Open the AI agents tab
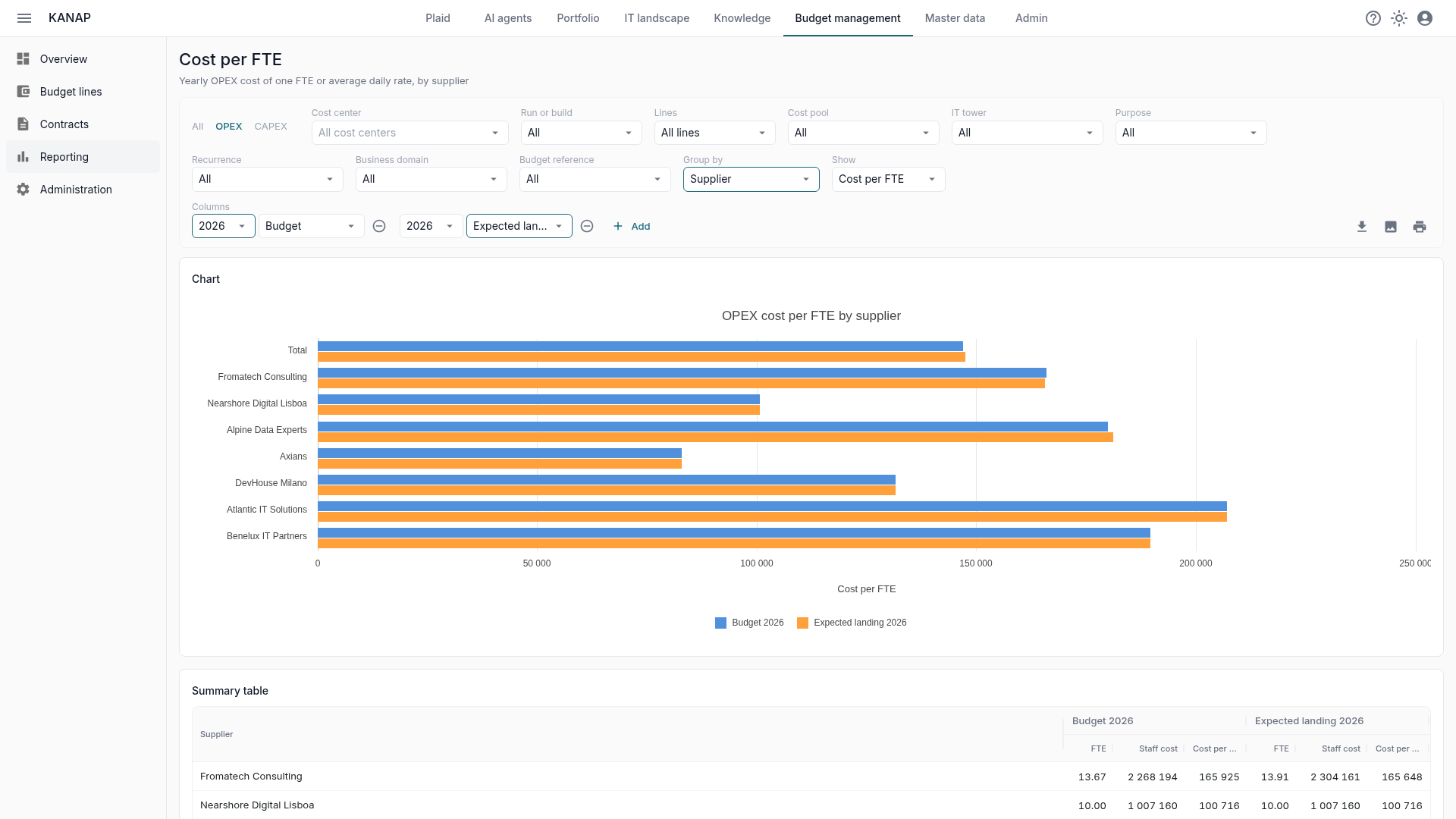 [508, 18]
